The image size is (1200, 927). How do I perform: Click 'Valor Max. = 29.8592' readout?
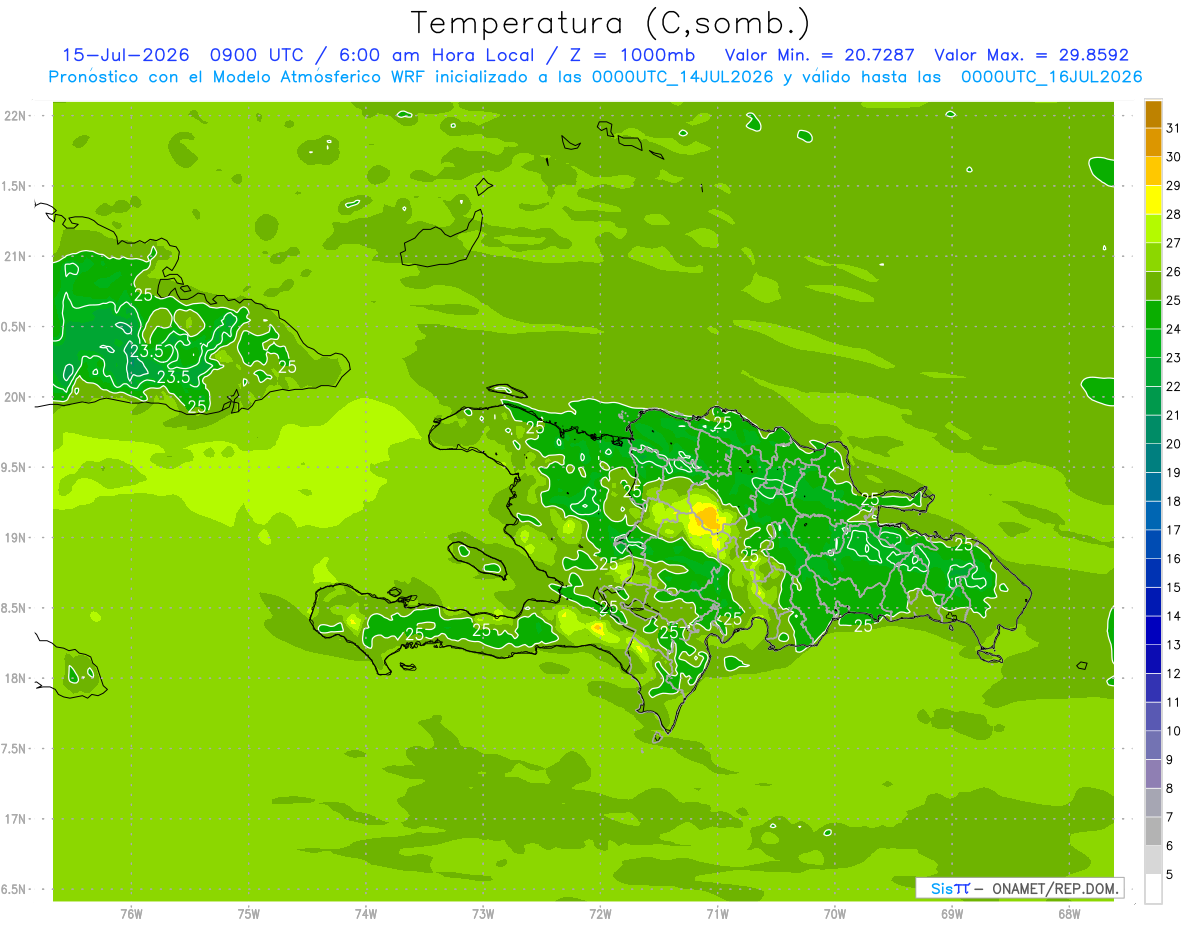click(1031, 55)
